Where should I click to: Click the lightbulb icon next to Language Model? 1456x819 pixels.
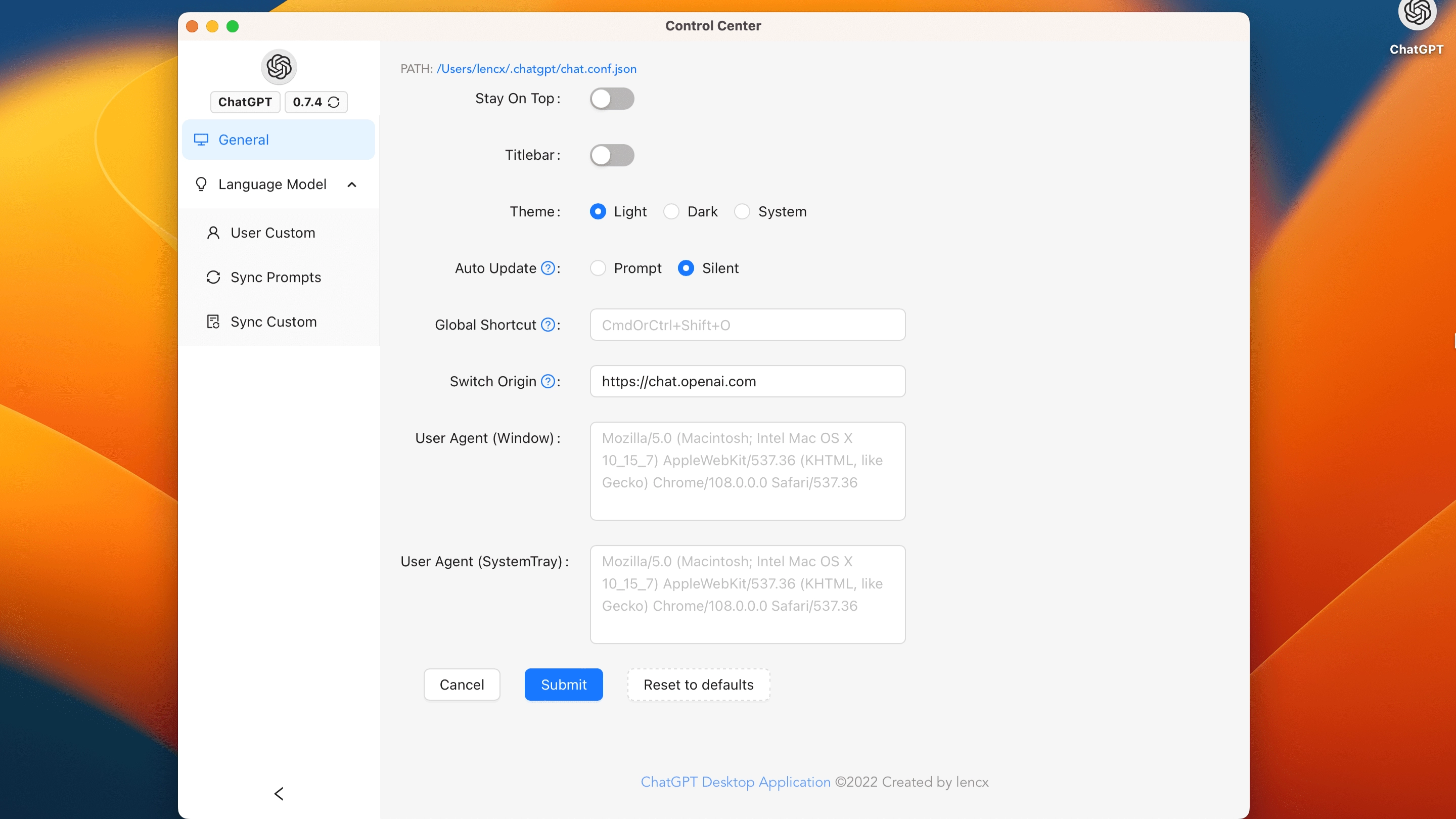click(201, 184)
